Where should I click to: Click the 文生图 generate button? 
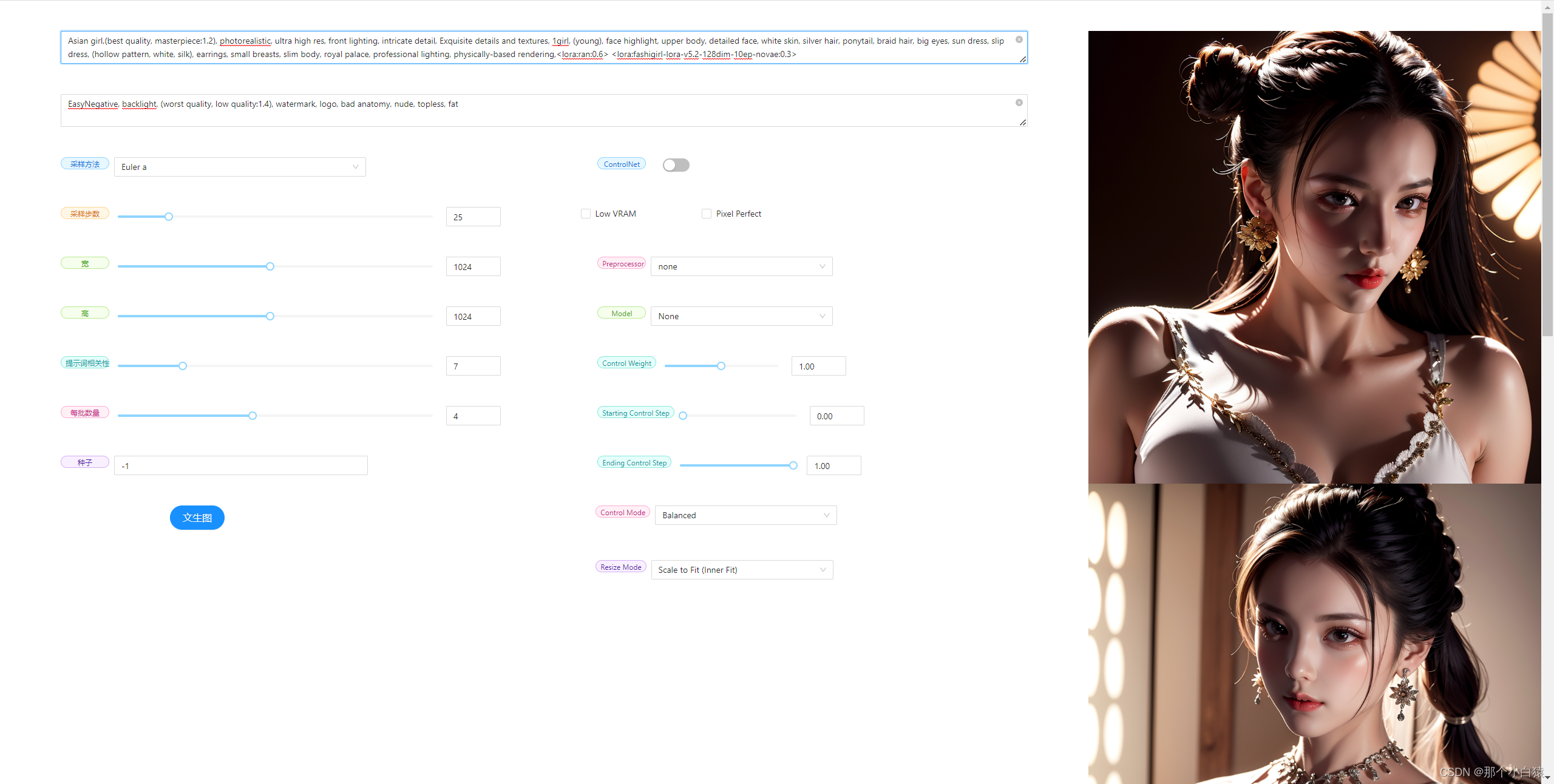tap(197, 518)
